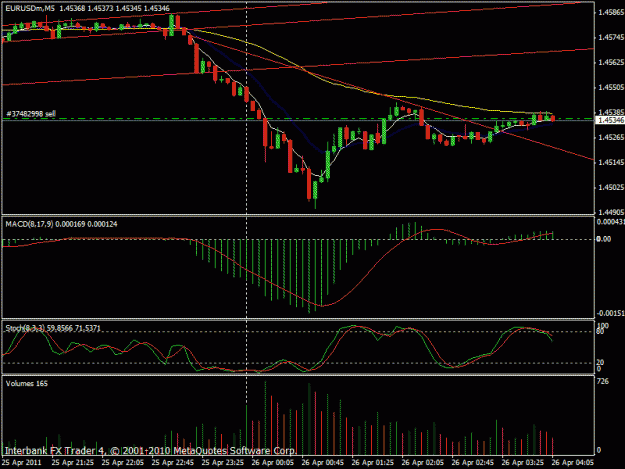
Task: Click the 25 Apr 22:45 time label
Action: (x=173, y=463)
